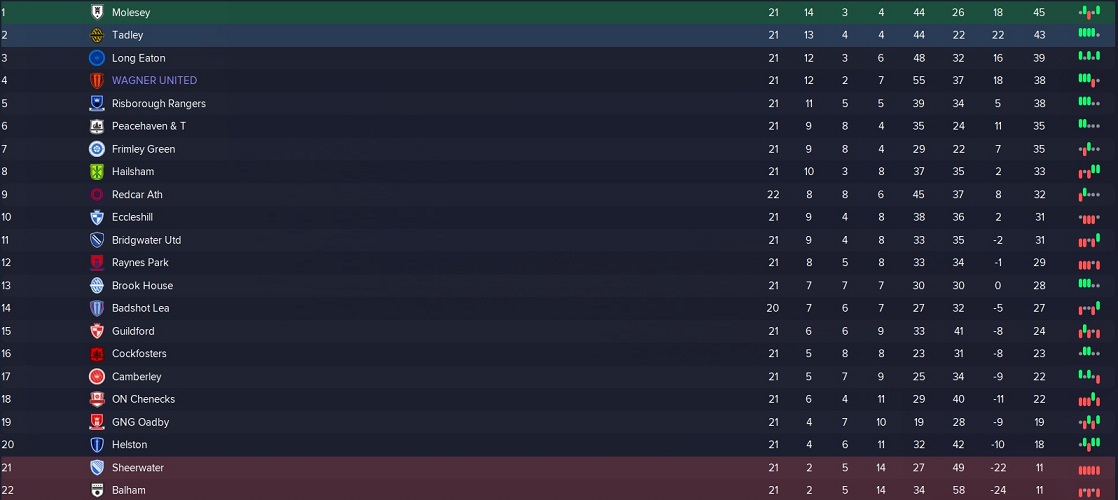1118x500 pixels.
Task: Click the Balham club badge icon
Action: click(x=97, y=490)
